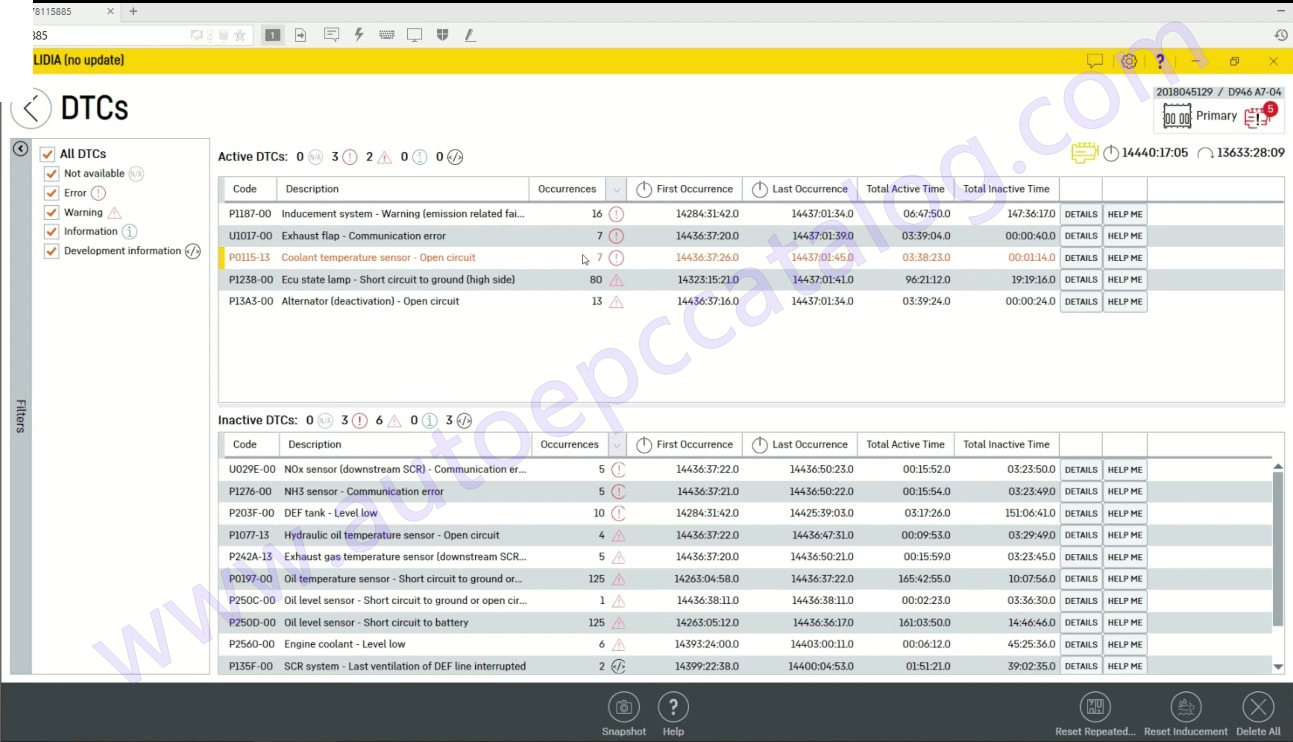The image size is (1293, 742).
Task: Open Help with the question mark circle
Action: [673, 708]
